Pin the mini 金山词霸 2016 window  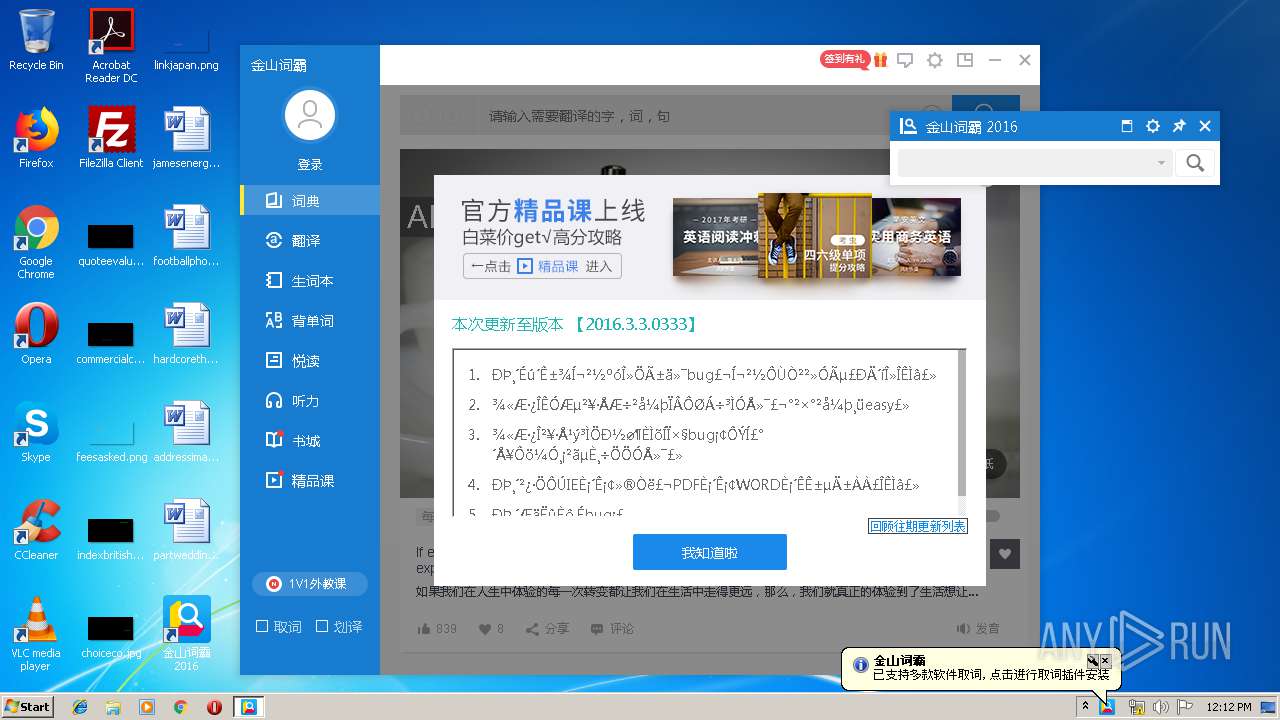click(x=1179, y=126)
